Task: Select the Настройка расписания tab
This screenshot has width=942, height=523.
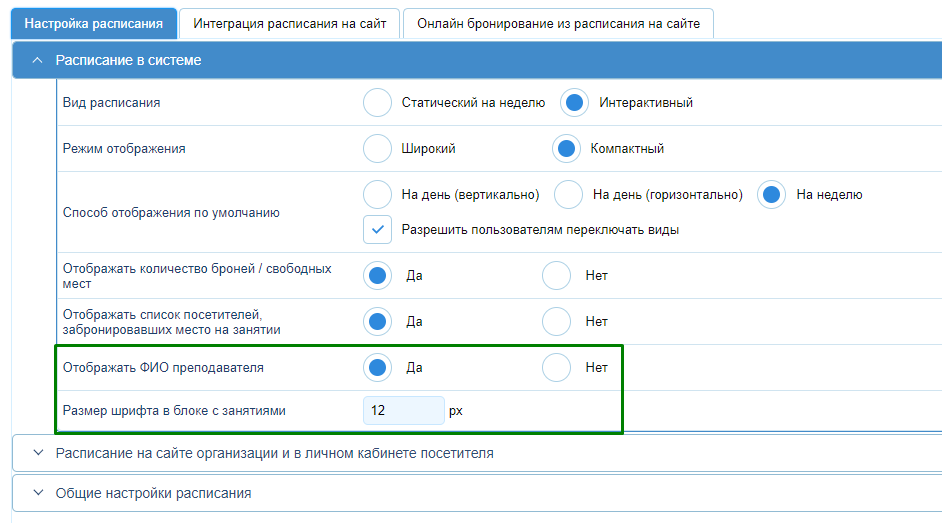Action: [94, 24]
